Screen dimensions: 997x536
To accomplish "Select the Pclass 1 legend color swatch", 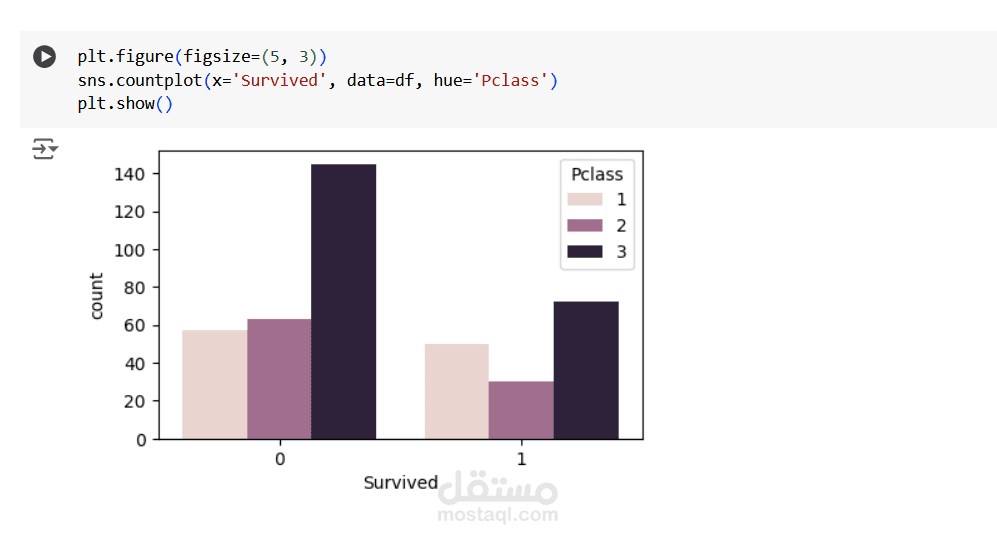I will click(585, 200).
